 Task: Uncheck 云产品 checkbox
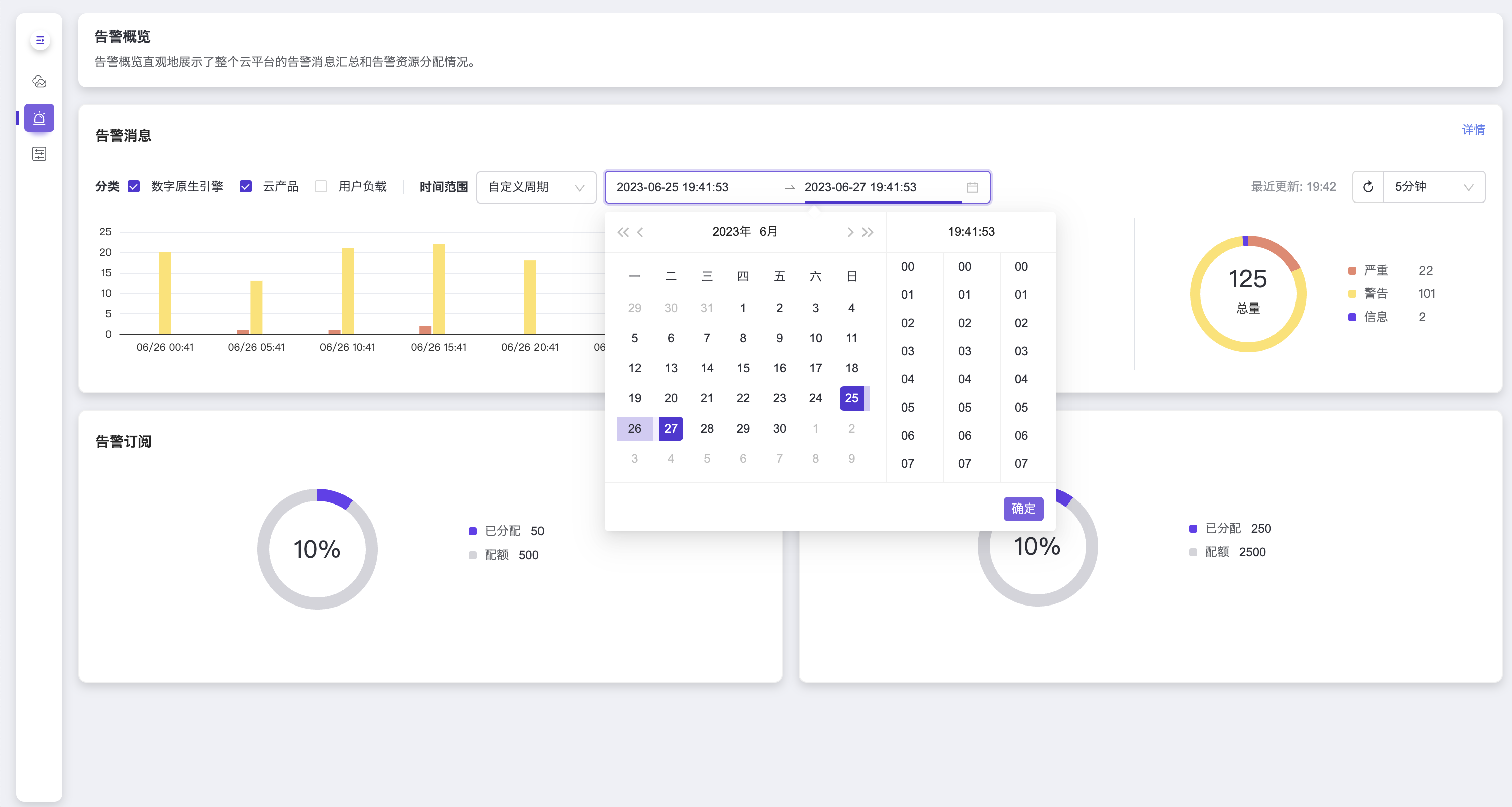tap(246, 187)
